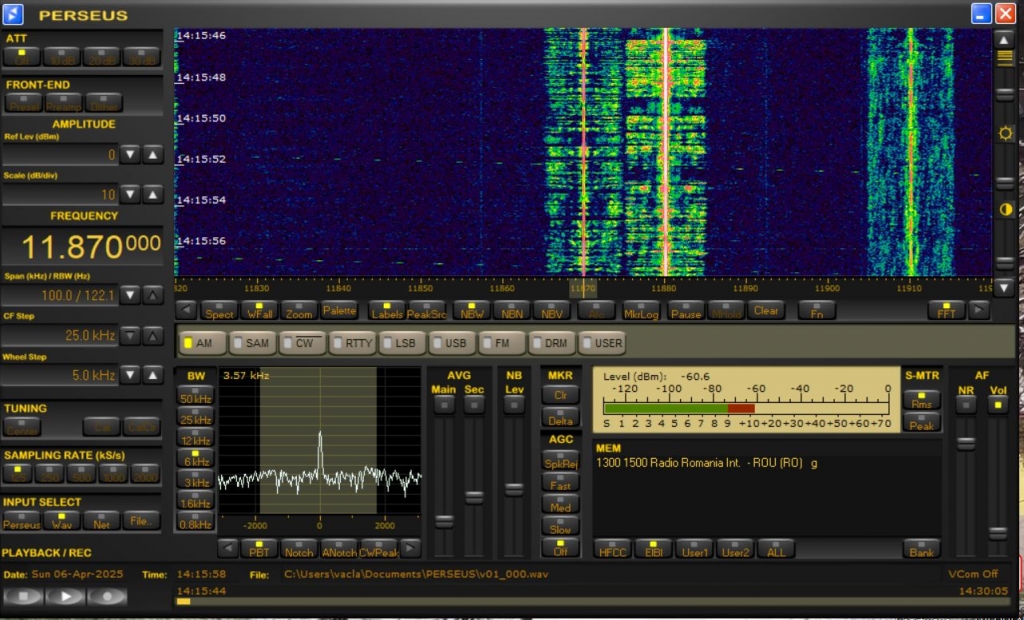Decrease Wheel Step with down arrow

pos(131,375)
